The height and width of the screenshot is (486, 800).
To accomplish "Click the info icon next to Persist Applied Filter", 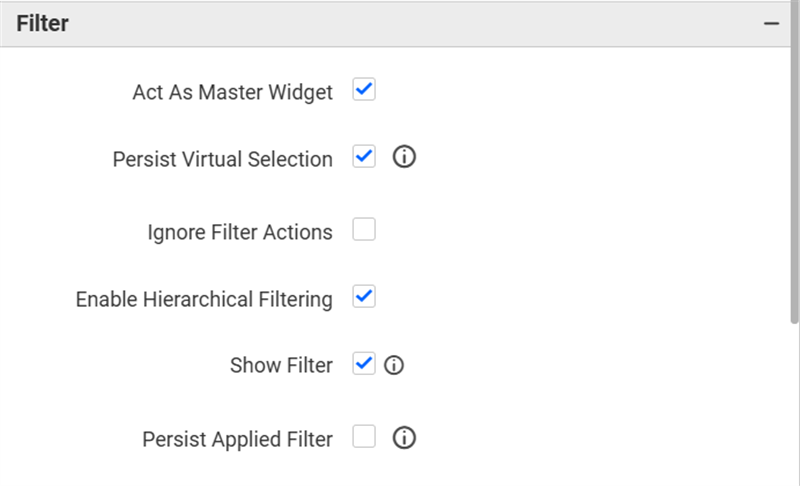I will [x=404, y=437].
